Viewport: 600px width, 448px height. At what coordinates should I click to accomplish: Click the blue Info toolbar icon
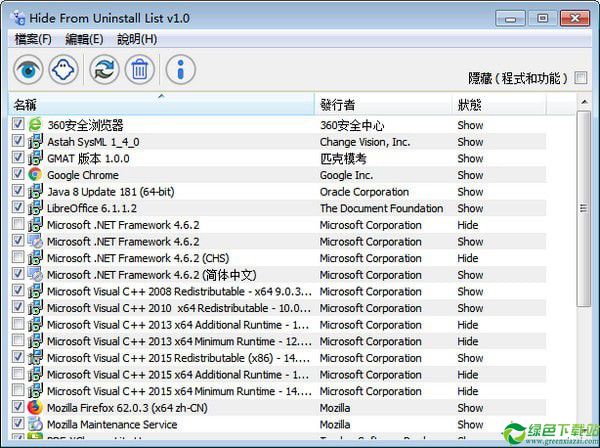180,69
